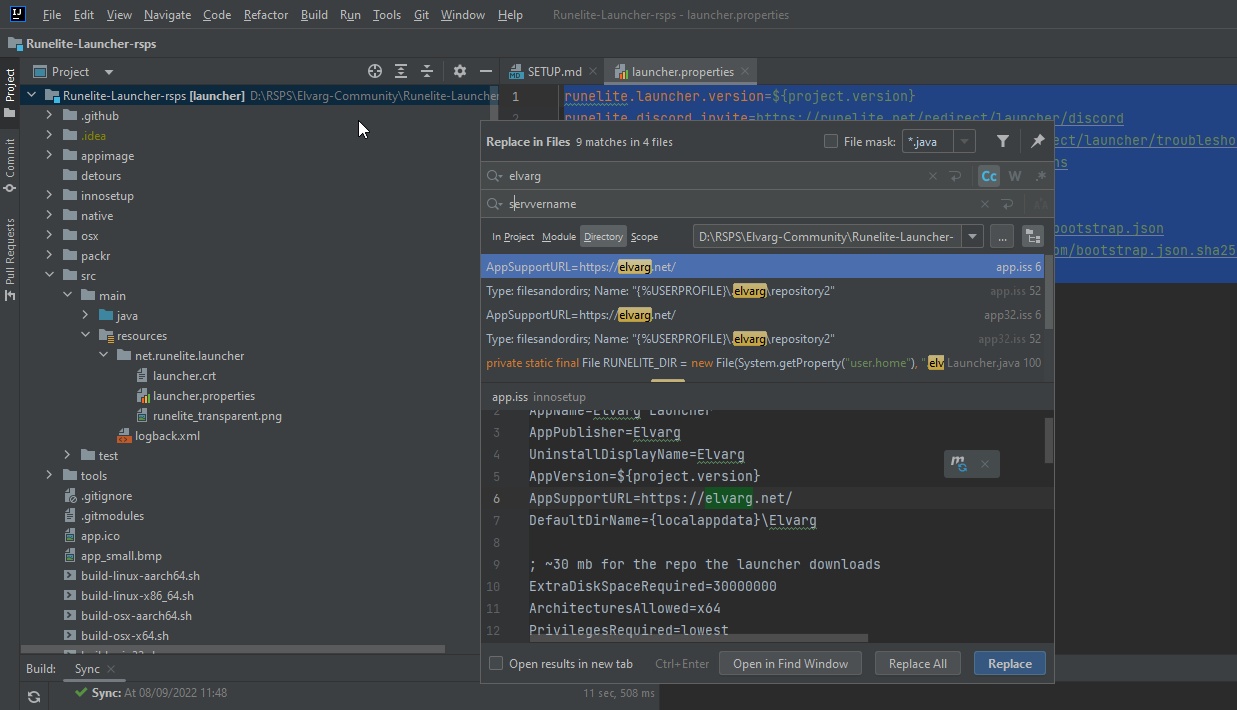
Task: Click Open in Find Window button
Action: pos(790,663)
